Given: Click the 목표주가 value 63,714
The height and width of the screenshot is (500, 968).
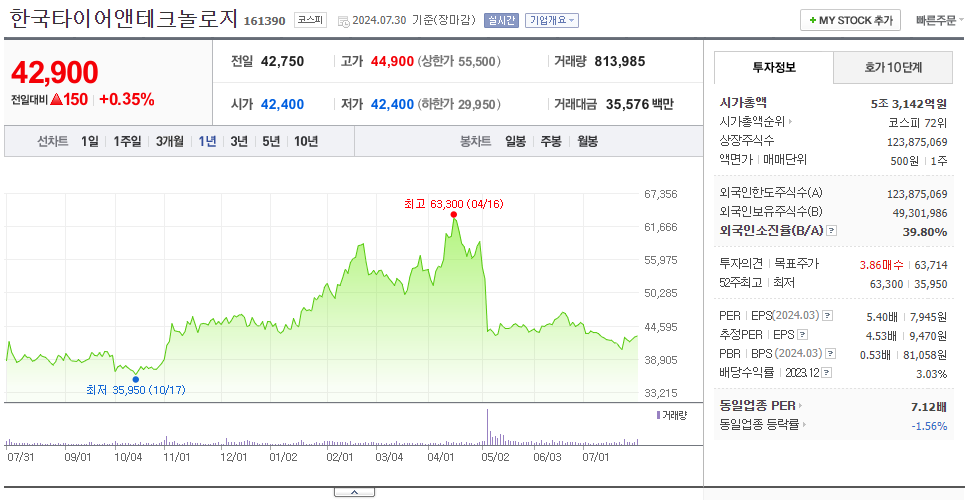Looking at the screenshot, I should [x=931, y=265].
